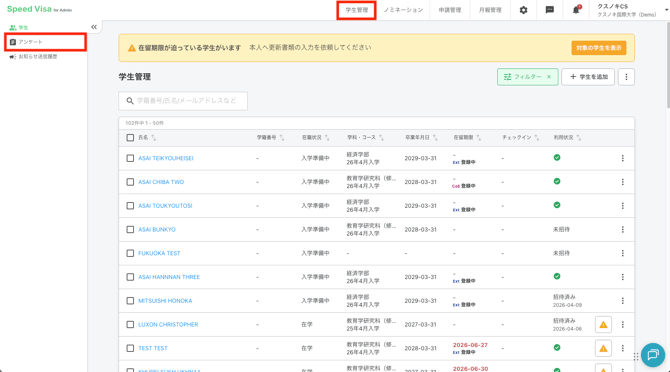The width and height of the screenshot is (670, 372).
Task: Open the notifications bell icon
Action: point(576,10)
